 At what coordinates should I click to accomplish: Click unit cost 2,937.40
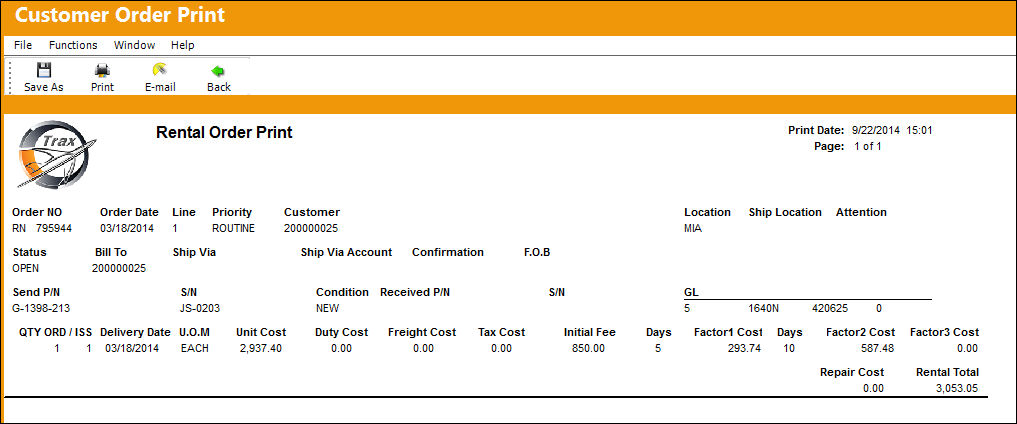pos(261,349)
